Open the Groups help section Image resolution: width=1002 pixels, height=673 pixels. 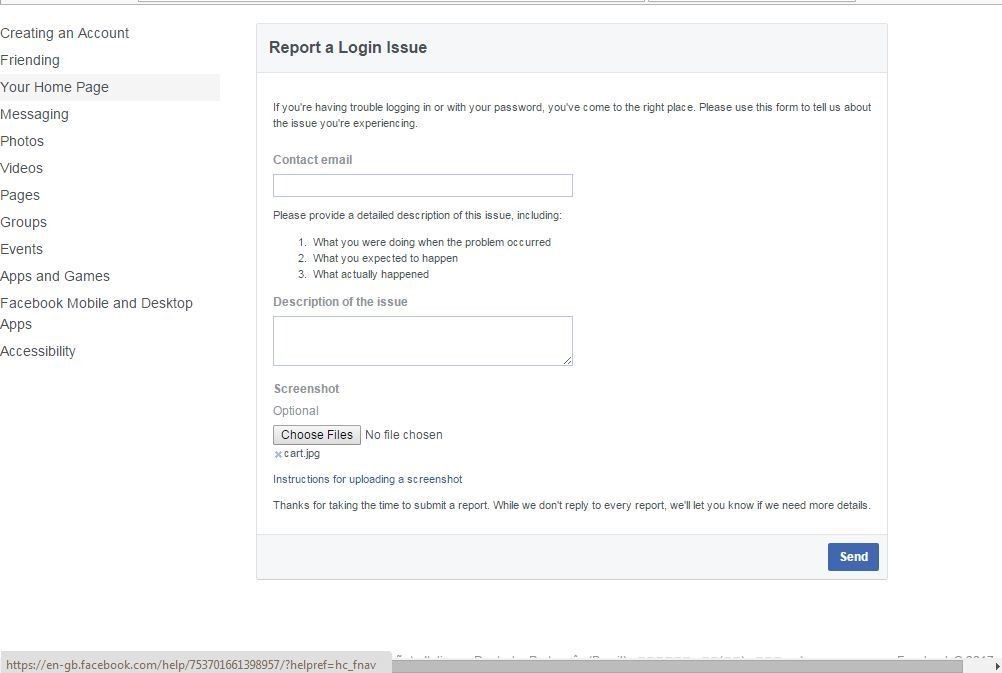coord(24,222)
